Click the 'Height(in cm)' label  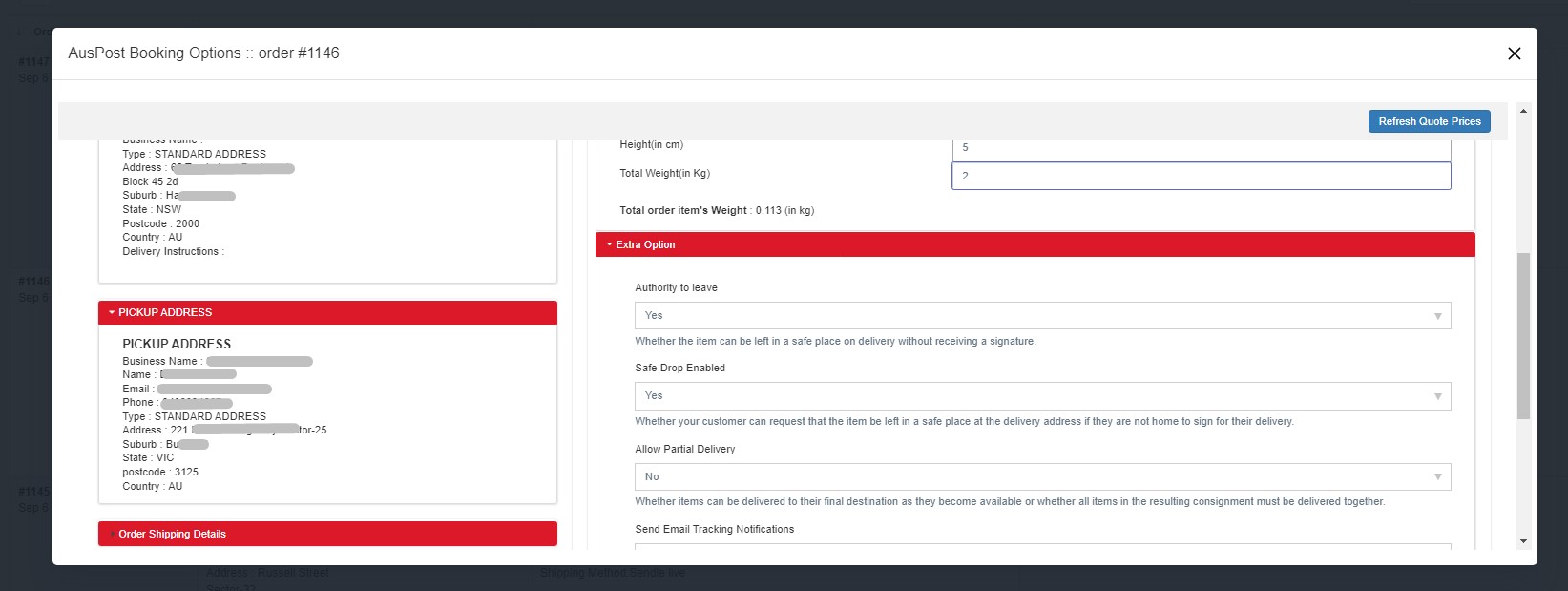pos(652,144)
